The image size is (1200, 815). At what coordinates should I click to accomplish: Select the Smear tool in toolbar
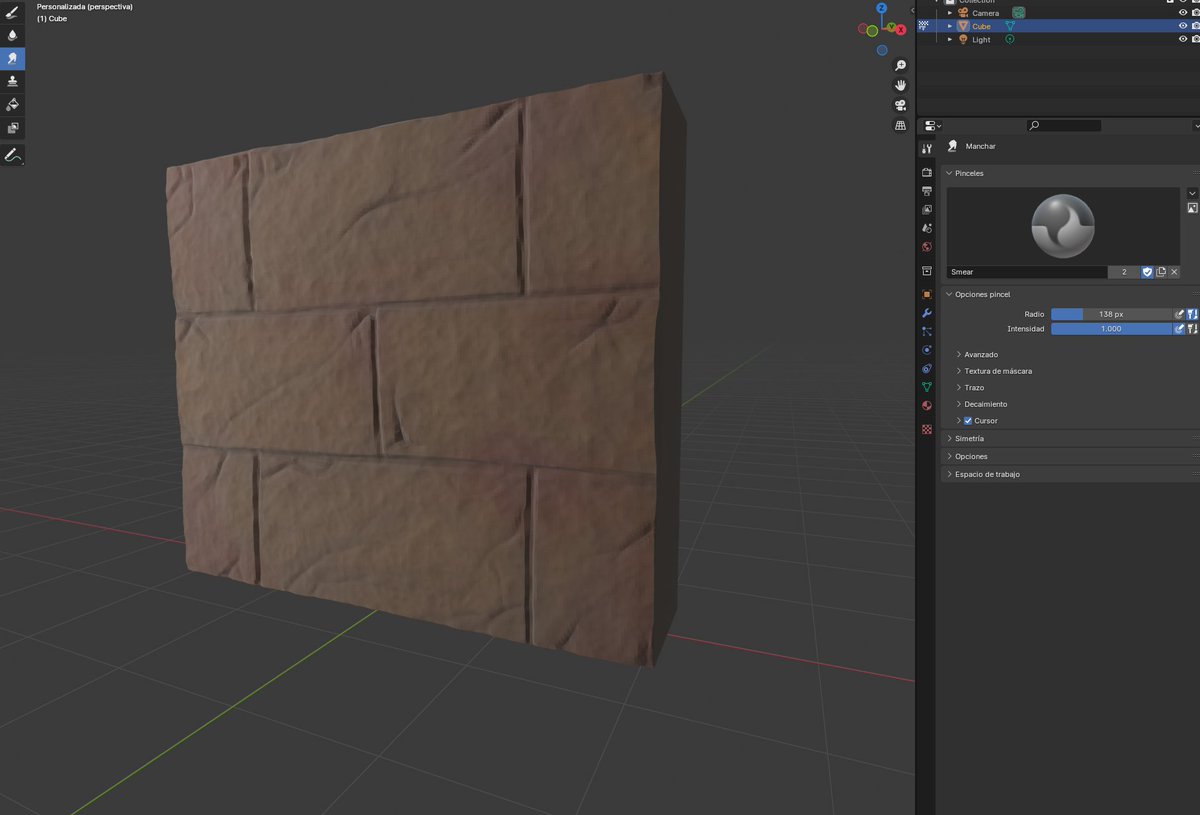coord(13,58)
